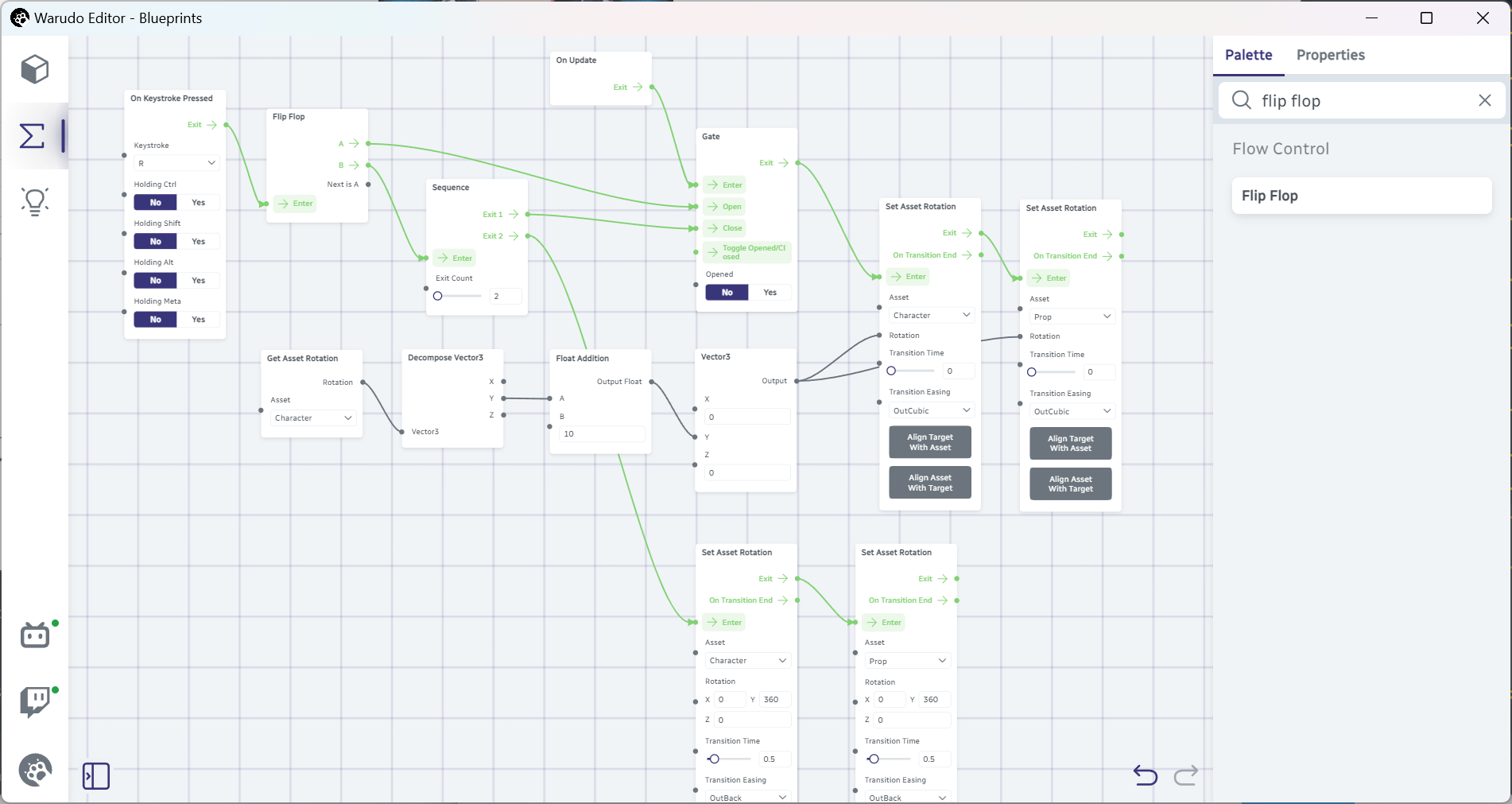Click Align Target With Asset under Character
The width and height of the screenshot is (1512, 804).
930,442
